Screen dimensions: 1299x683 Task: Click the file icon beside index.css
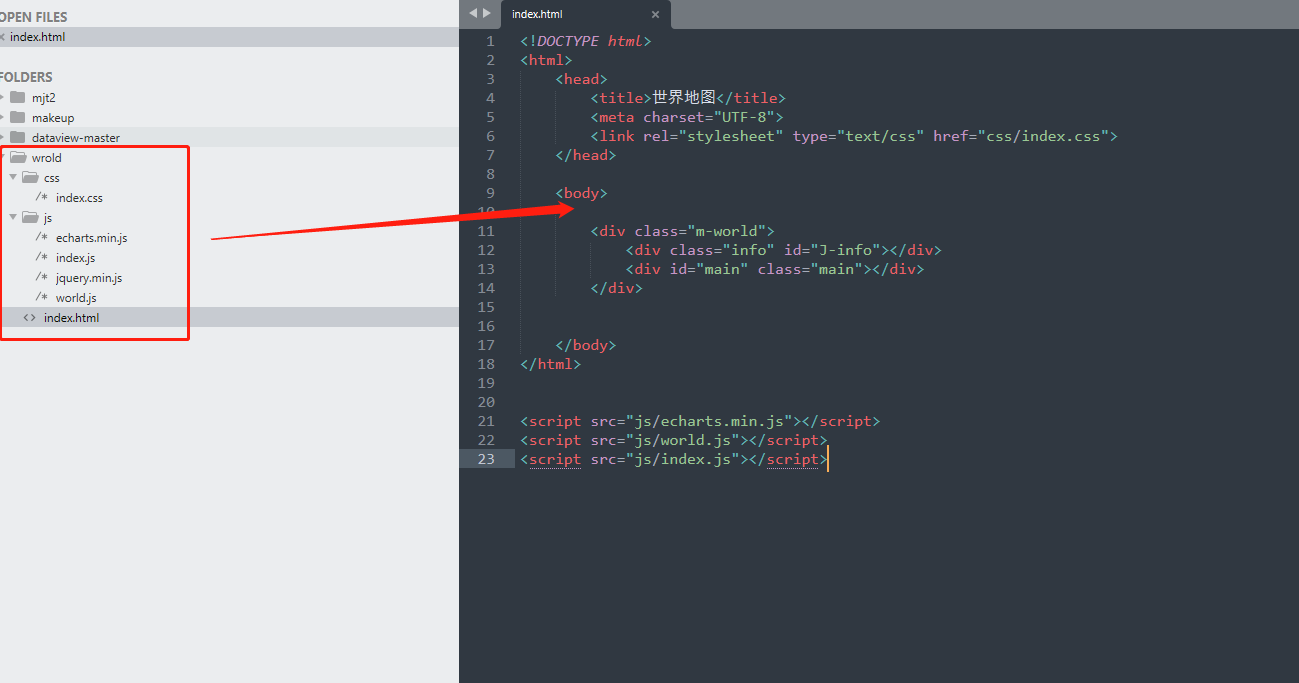pos(42,198)
